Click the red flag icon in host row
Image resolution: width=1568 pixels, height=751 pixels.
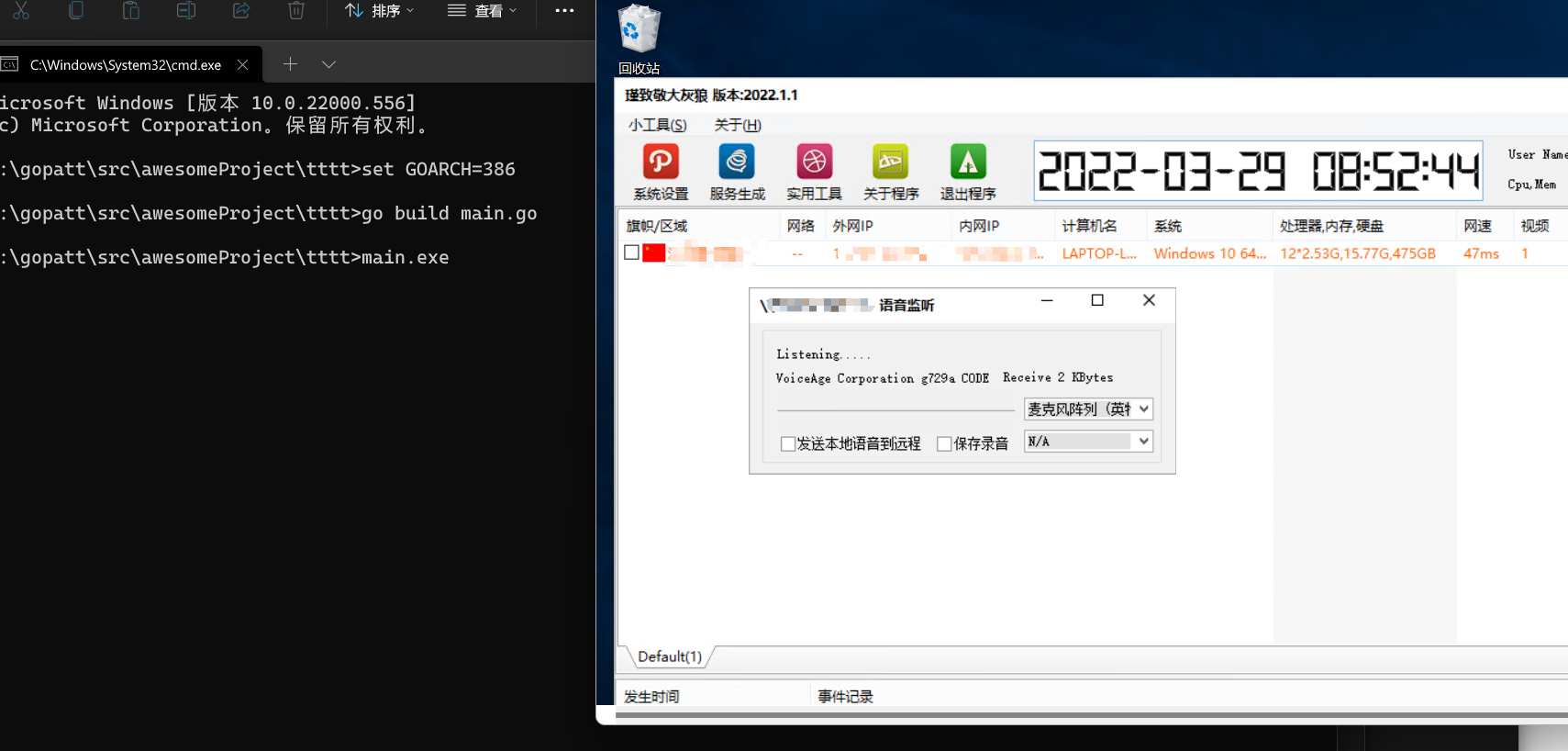click(x=653, y=252)
